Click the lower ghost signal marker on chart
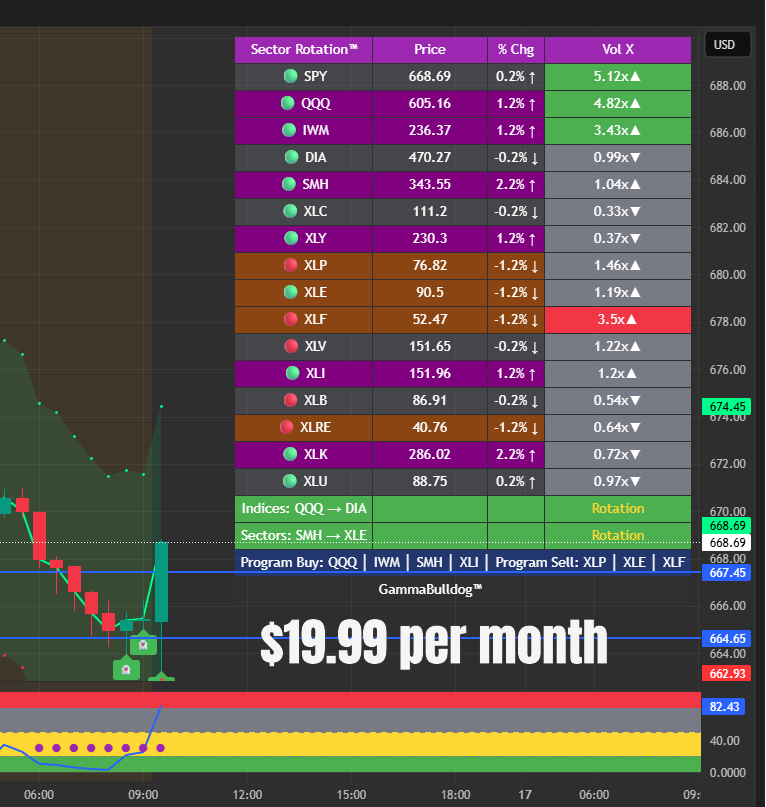 (126, 669)
